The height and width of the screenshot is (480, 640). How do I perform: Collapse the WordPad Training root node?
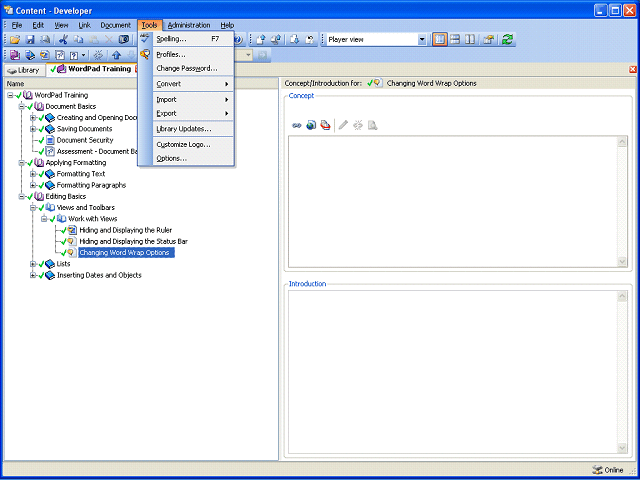tap(10, 95)
